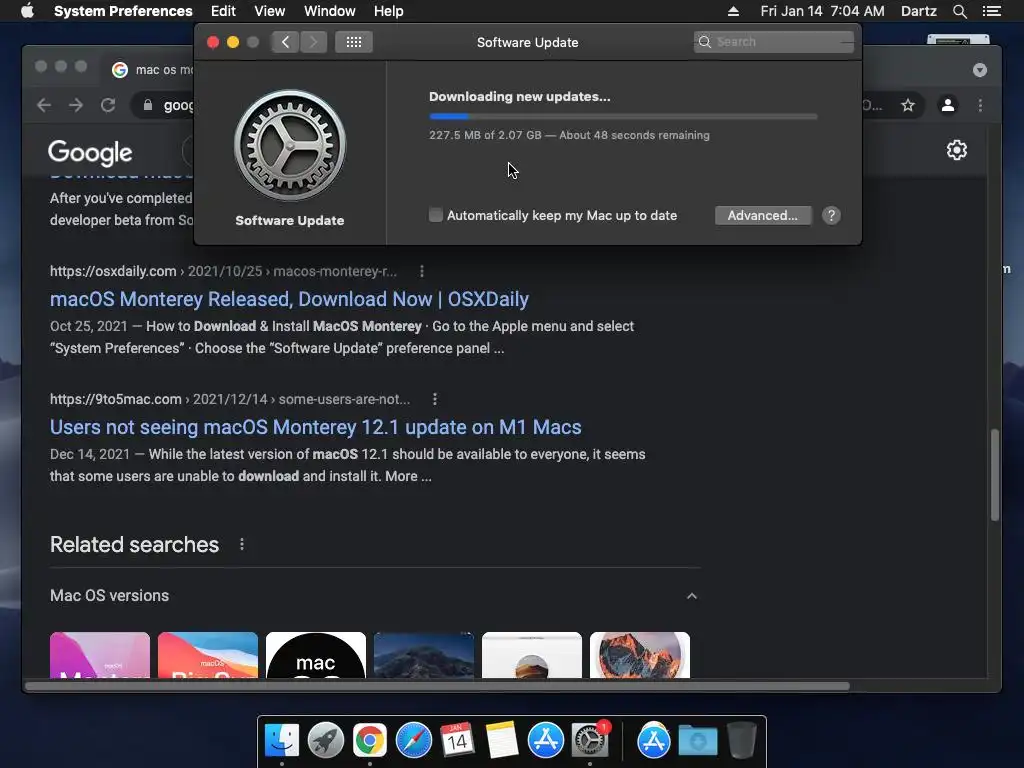Image resolution: width=1024 pixels, height=768 pixels.
Task: Reload the page in Chrome
Action: click(x=108, y=105)
